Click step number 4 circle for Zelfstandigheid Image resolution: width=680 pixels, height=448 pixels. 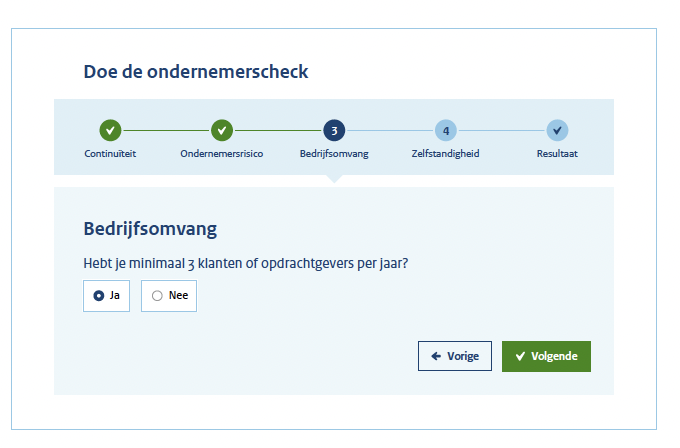click(x=446, y=130)
